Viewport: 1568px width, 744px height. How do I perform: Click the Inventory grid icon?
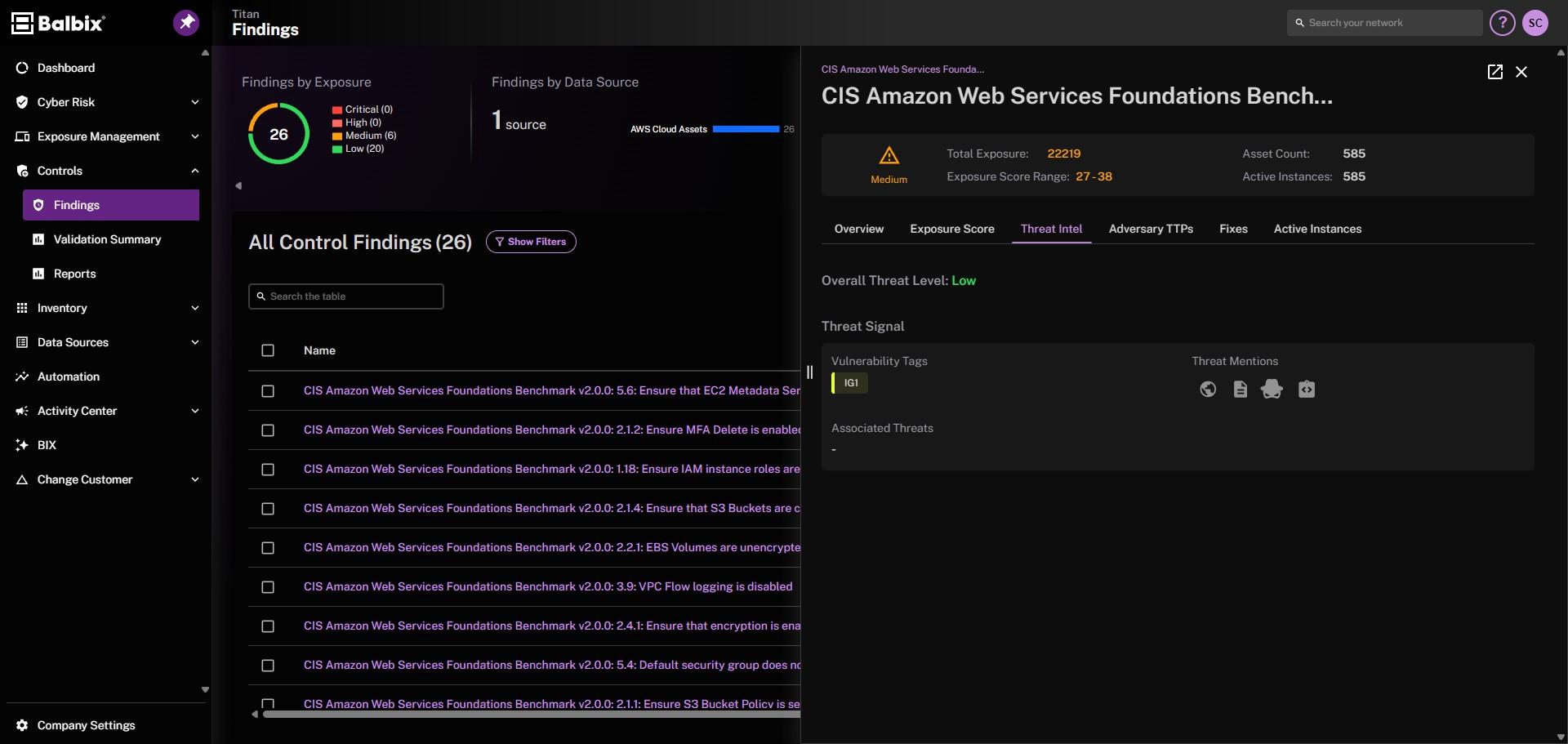click(22, 308)
